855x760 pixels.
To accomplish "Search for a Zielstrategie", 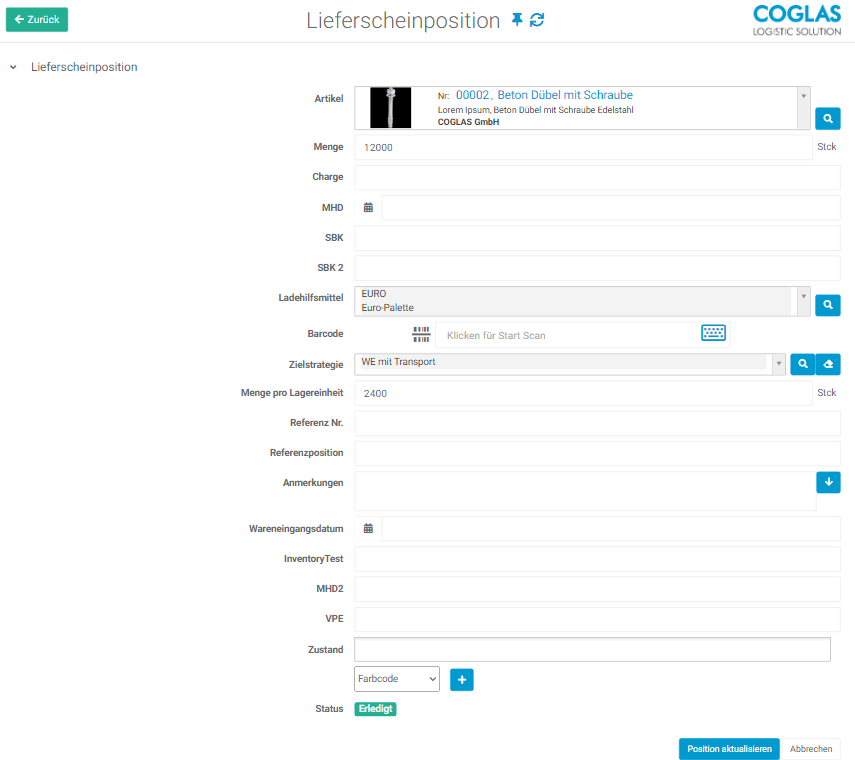I will click(802, 364).
